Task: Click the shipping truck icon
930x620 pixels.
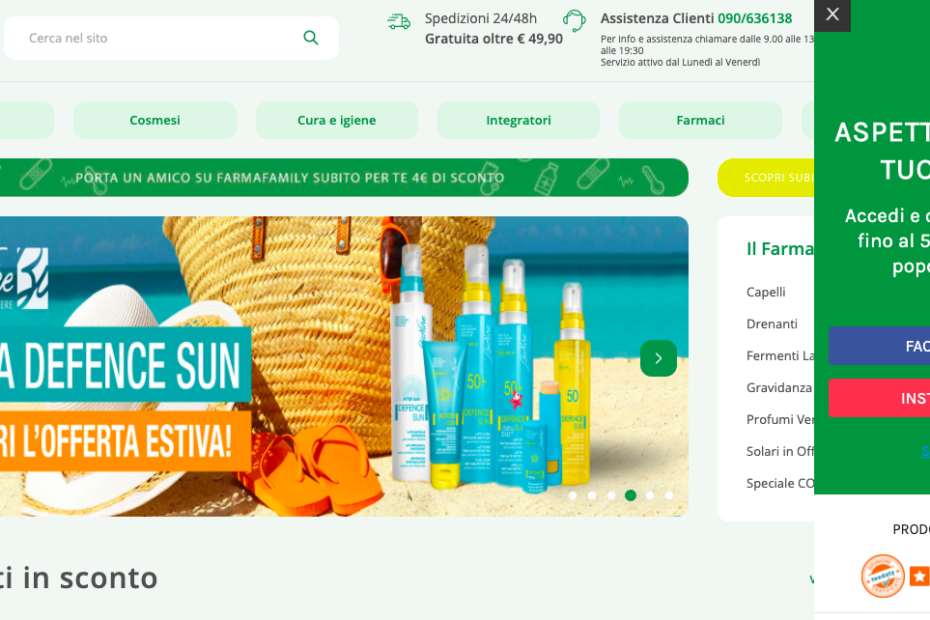Action: click(x=399, y=21)
